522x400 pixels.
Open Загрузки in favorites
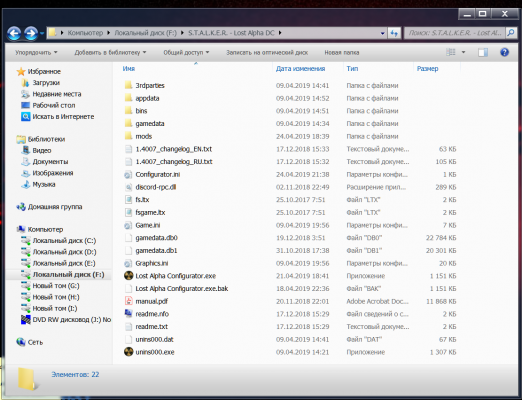[x=46, y=83]
